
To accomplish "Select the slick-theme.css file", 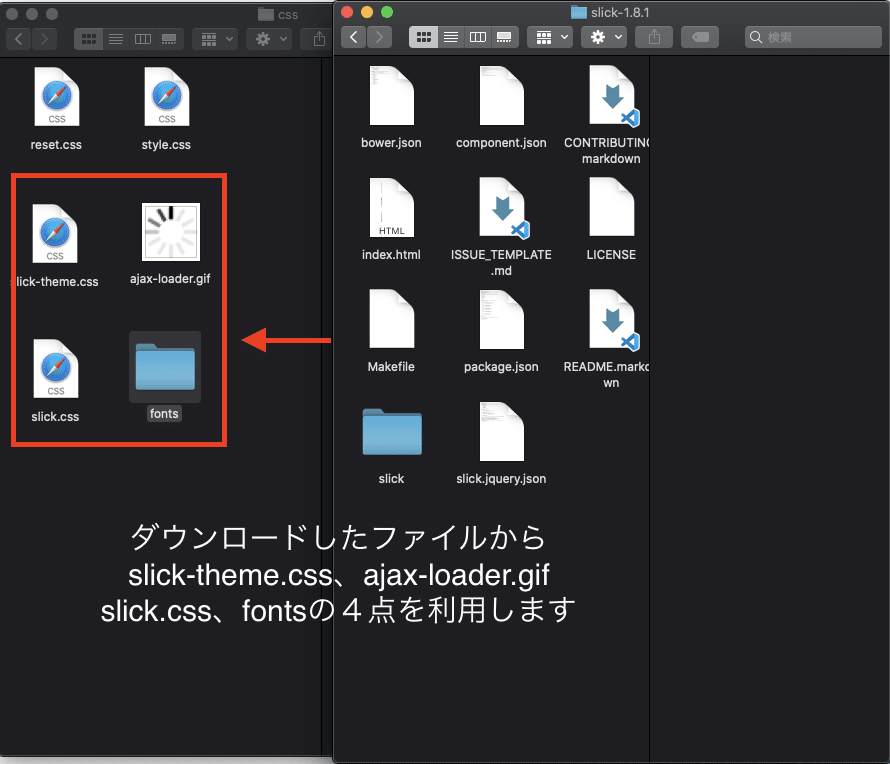I will tap(54, 234).
